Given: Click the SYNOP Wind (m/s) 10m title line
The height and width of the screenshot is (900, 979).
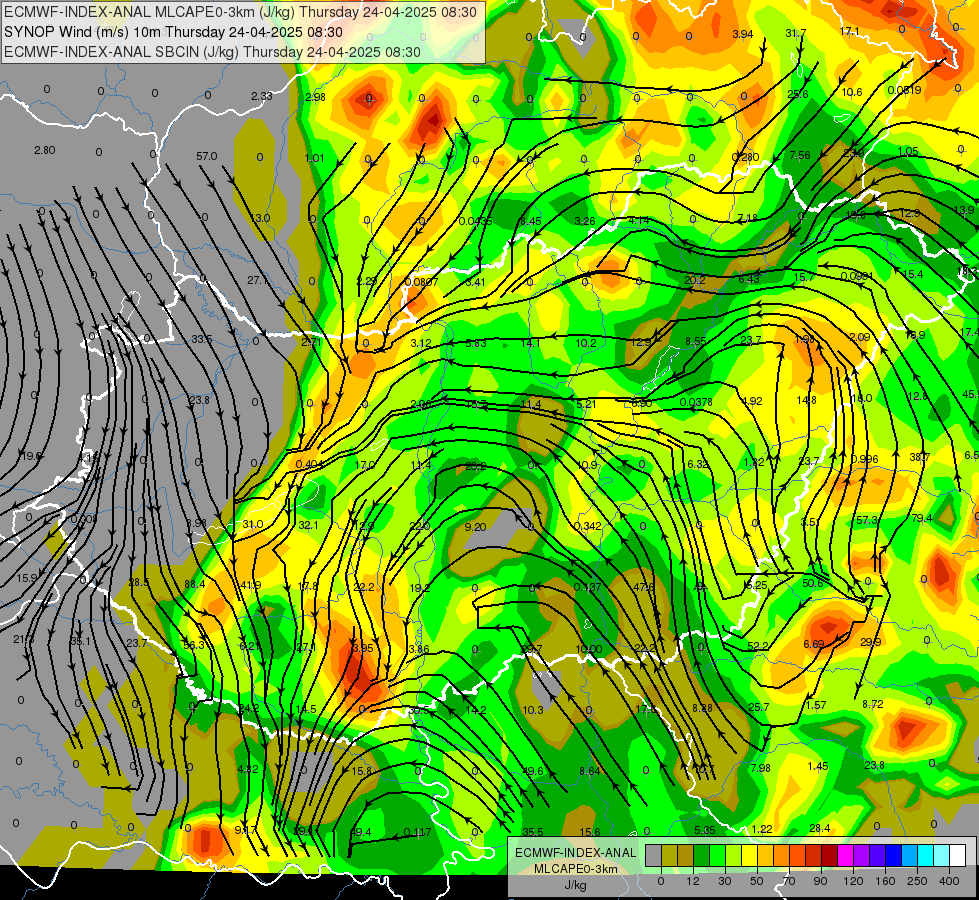Looking at the screenshot, I should [173, 32].
